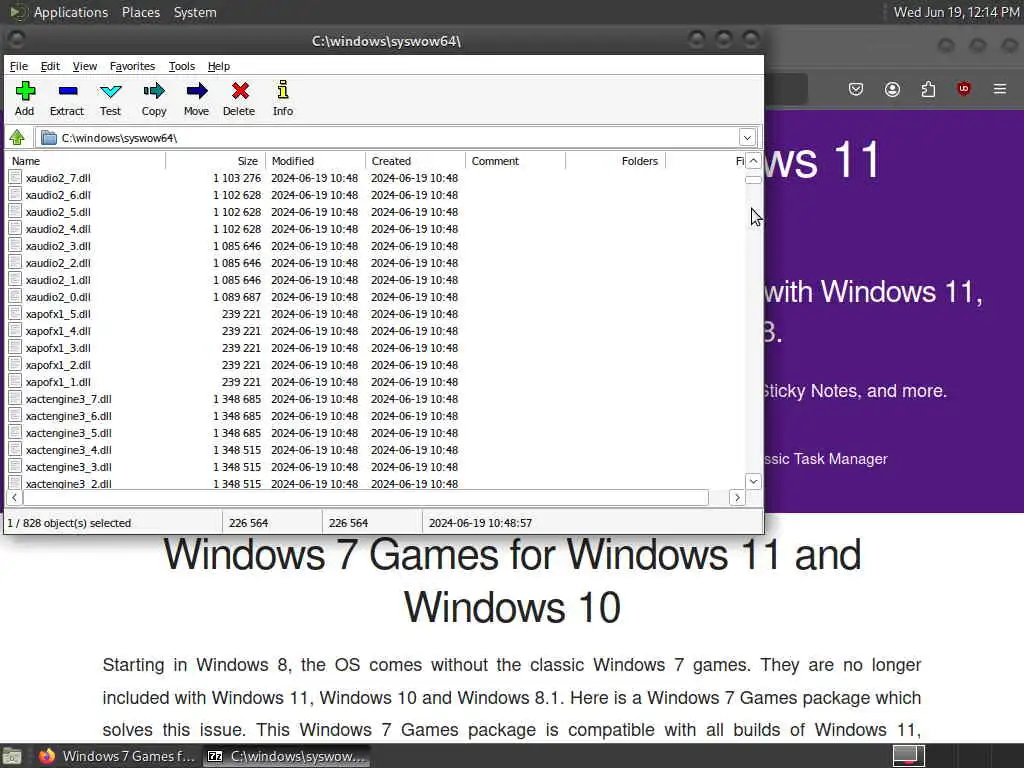Click file icon of xaudio2_7.dll

(x=16, y=178)
